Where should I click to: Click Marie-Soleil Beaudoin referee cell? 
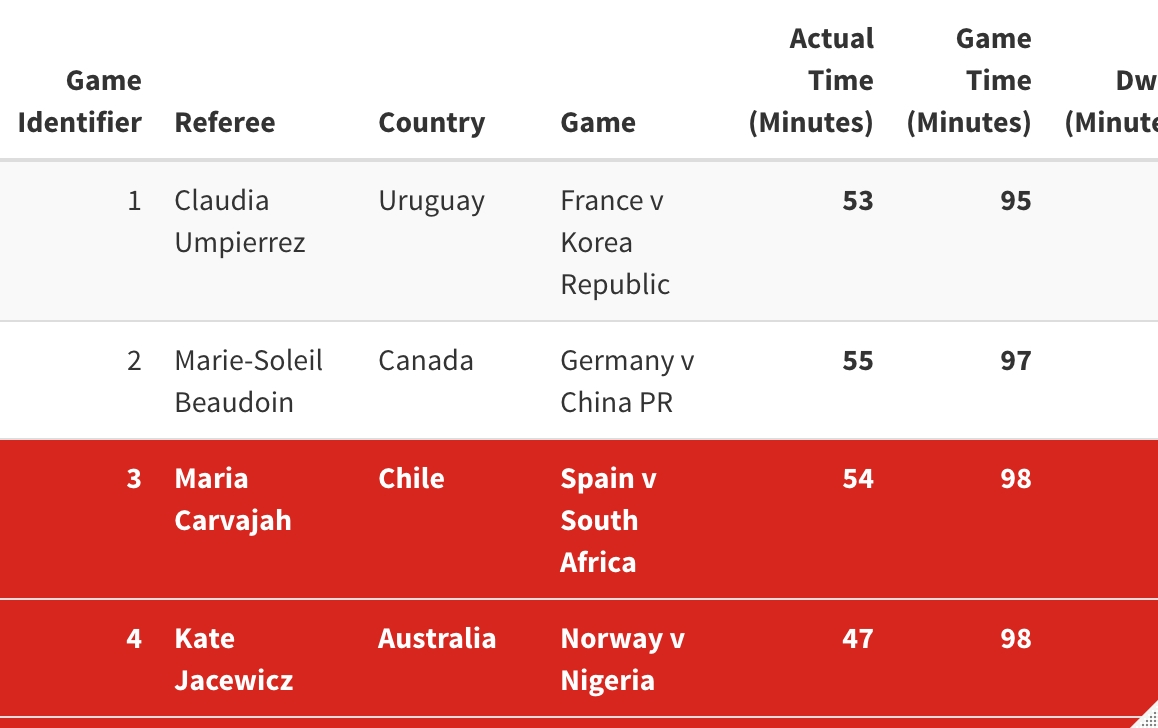tap(249, 381)
